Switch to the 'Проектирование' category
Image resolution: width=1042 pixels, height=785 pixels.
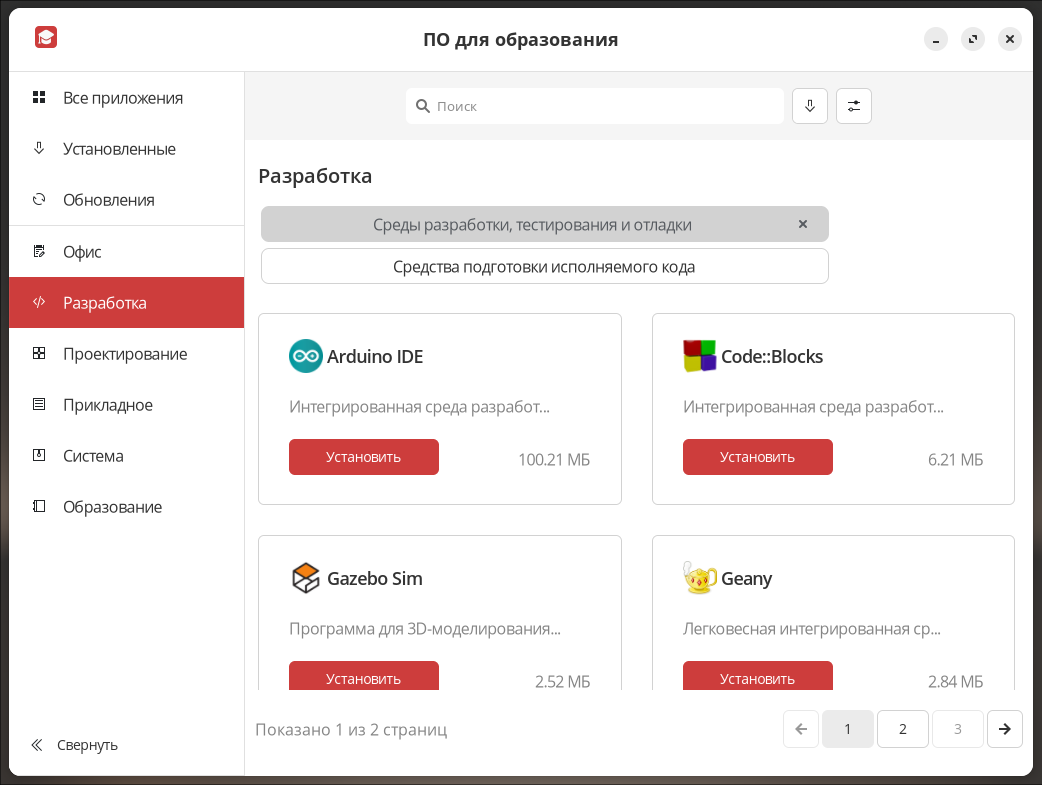tap(124, 354)
